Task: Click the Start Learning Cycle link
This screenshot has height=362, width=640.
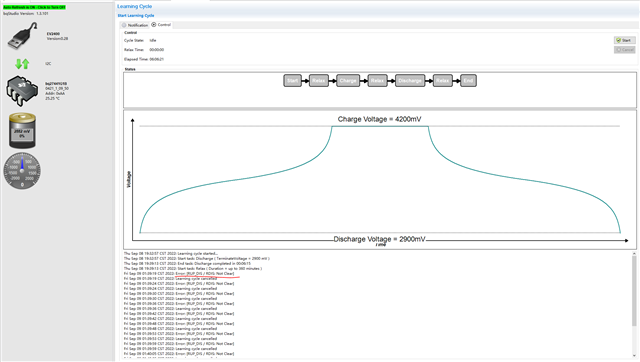Action: pos(136,16)
